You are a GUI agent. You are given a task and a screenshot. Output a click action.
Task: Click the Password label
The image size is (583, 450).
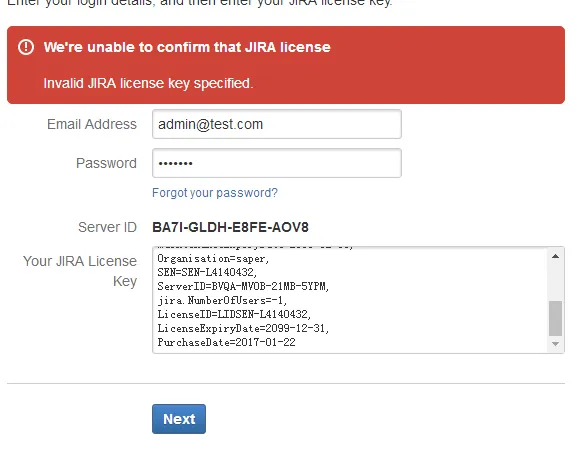106,163
